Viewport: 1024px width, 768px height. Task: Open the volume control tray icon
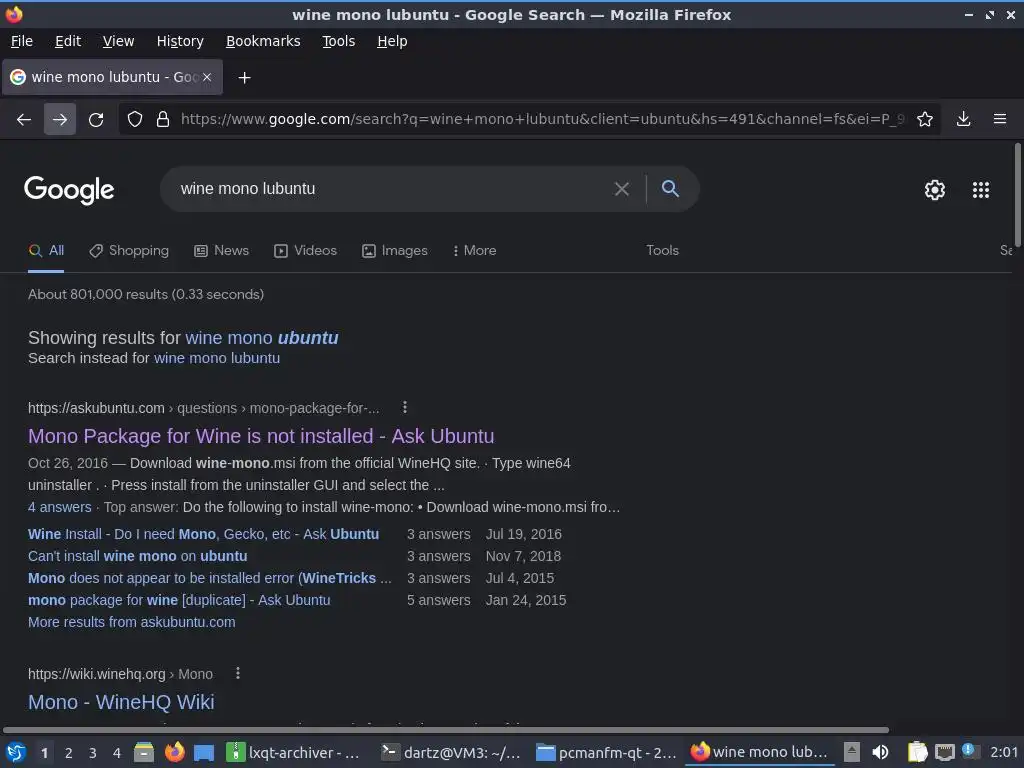click(880, 752)
